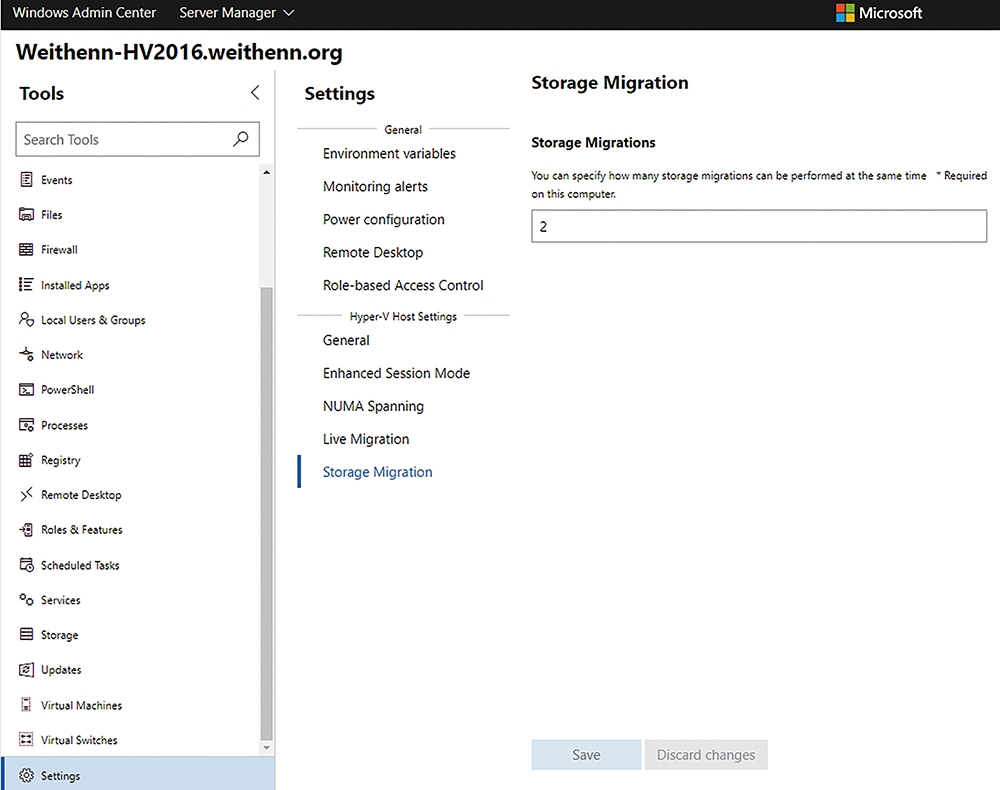This screenshot has width=1000, height=790.
Task: Click the Weithenn-HV2016.weithenn.org server name
Action: tap(179, 52)
